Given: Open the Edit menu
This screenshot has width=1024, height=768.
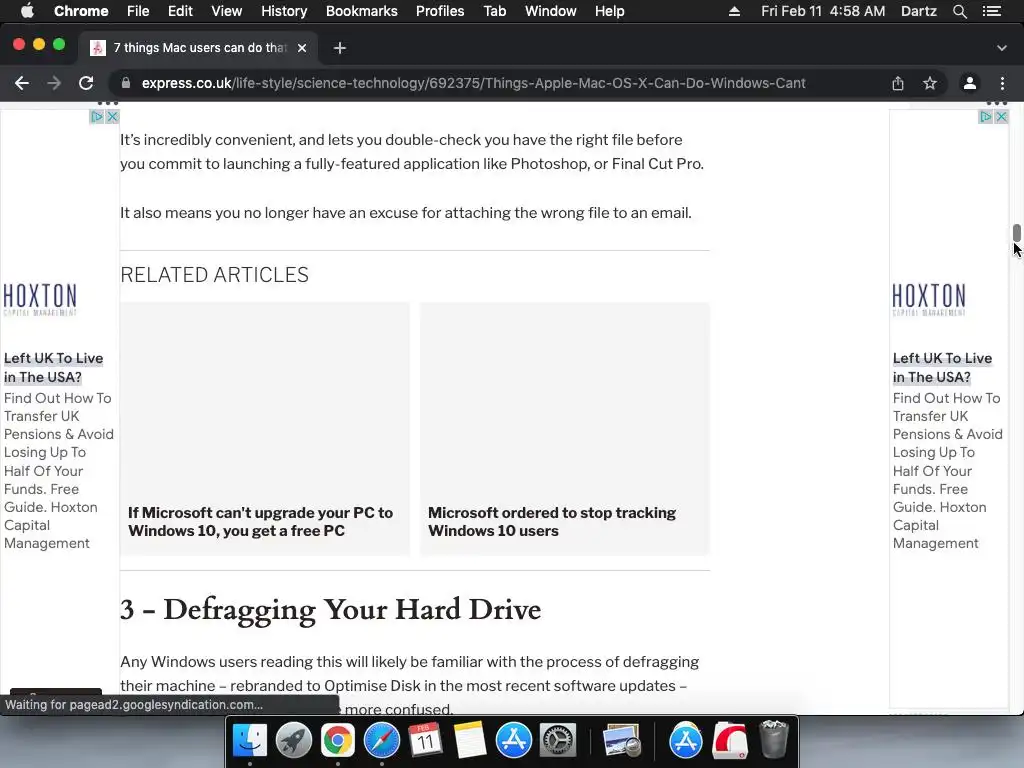Looking at the screenshot, I should click(x=180, y=11).
